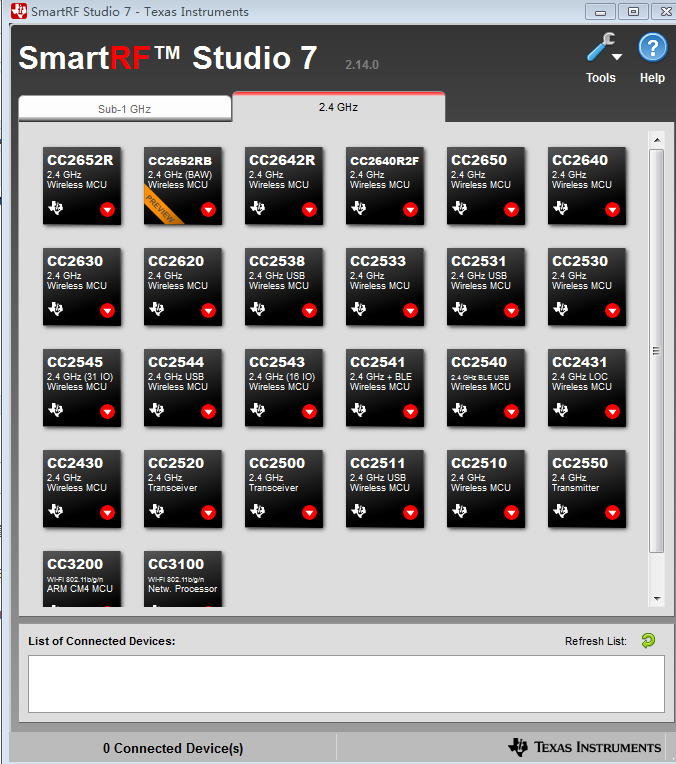Select the CC2642R device tile
This screenshot has width=676, height=764.
pos(284,186)
